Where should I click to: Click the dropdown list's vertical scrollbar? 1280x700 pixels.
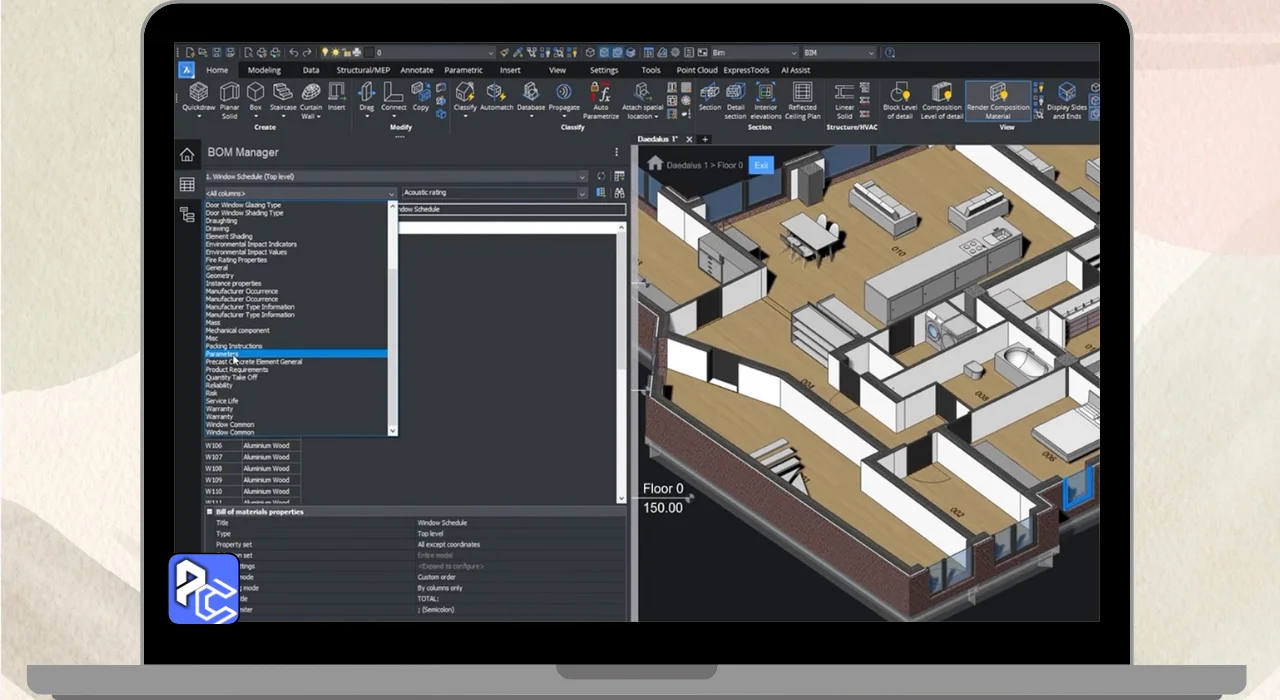coord(392,240)
